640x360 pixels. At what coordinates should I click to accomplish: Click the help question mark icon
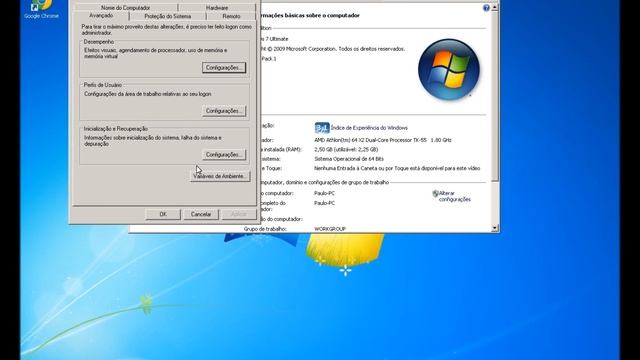[x=486, y=8]
